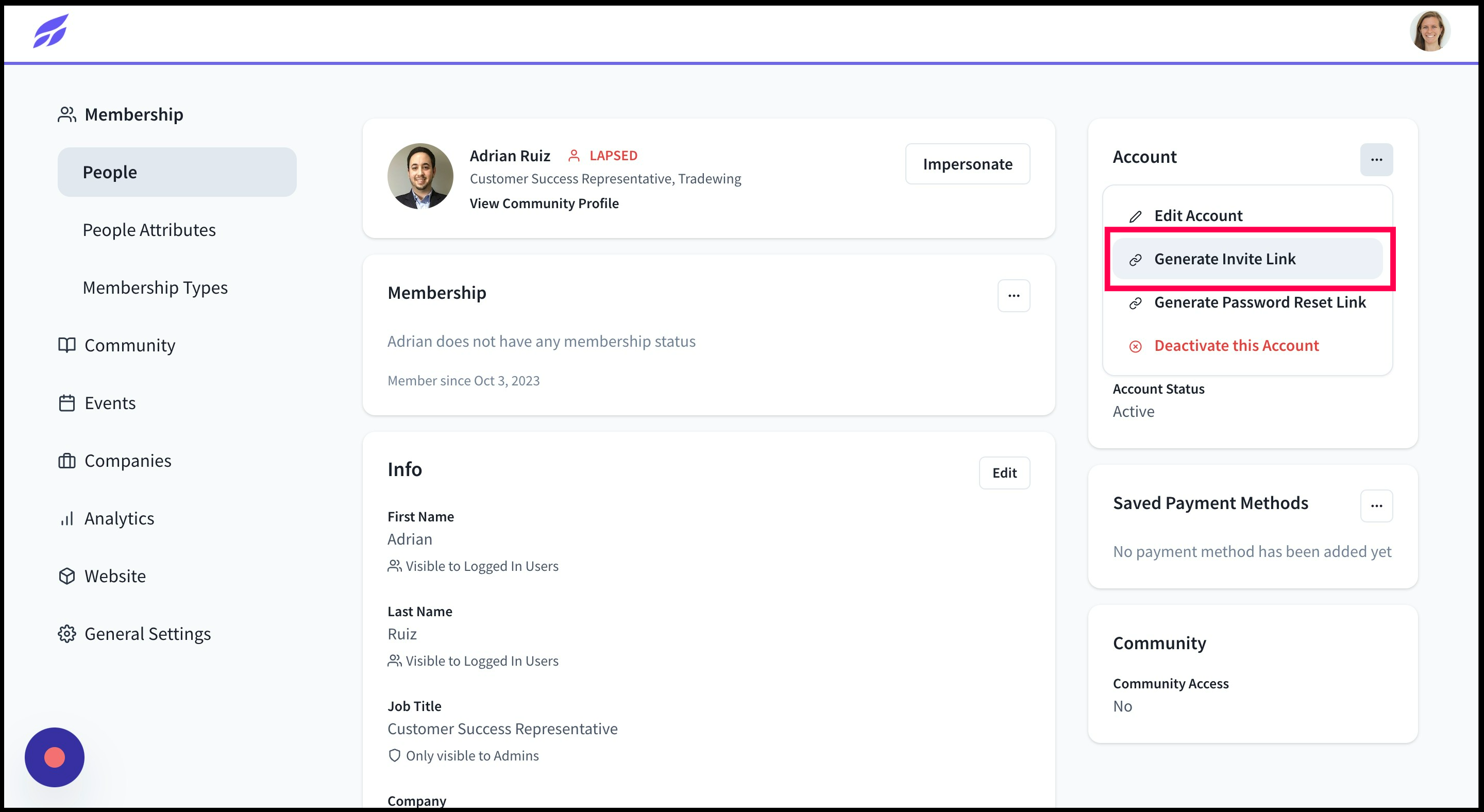
Task: Click the 'Customer Success Representative, Tradewing' subtitle
Action: point(605,178)
